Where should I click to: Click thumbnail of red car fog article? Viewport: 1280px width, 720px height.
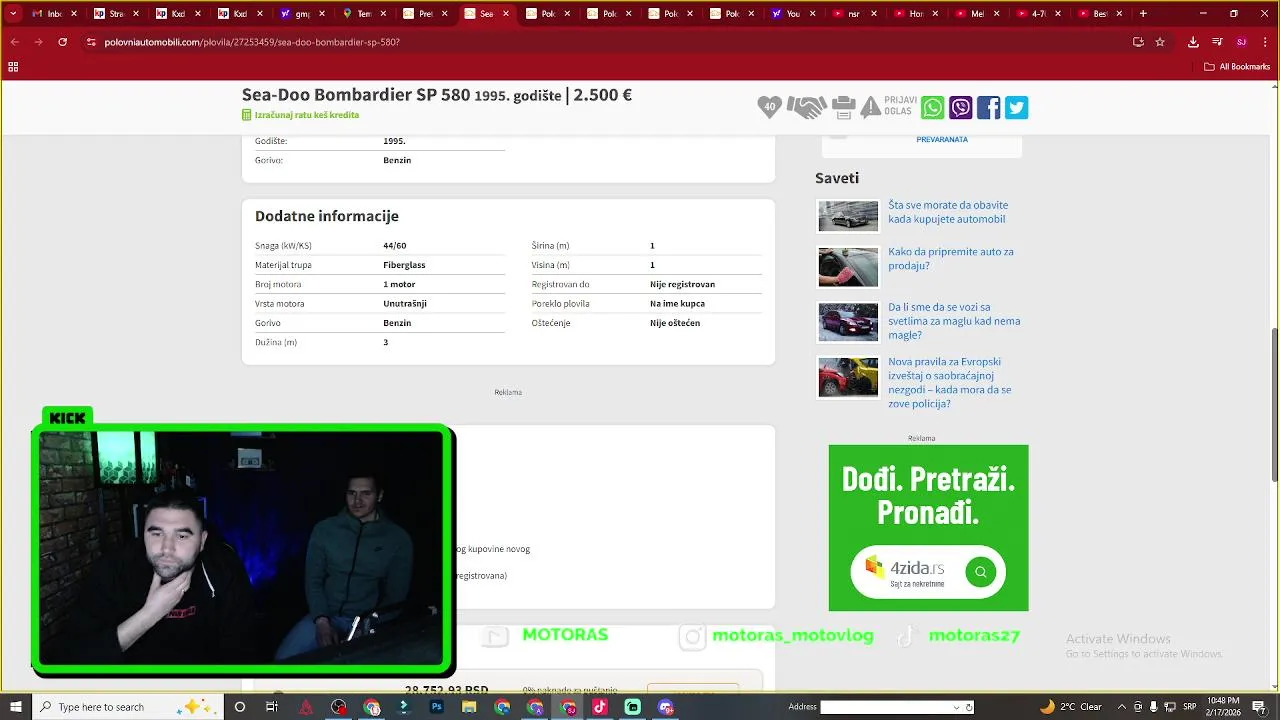point(848,322)
